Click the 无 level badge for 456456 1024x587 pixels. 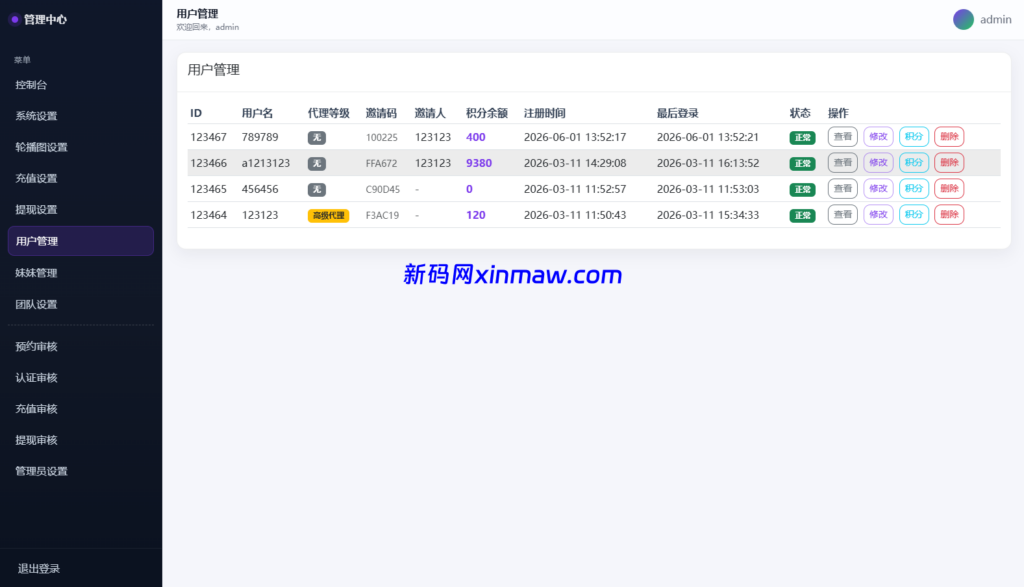coord(317,190)
